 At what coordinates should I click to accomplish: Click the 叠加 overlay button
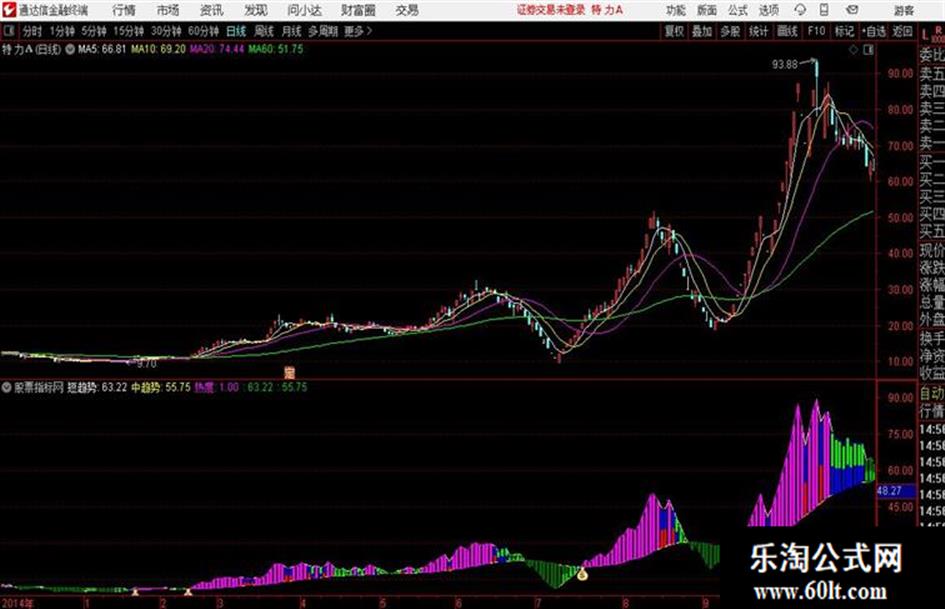click(x=702, y=31)
